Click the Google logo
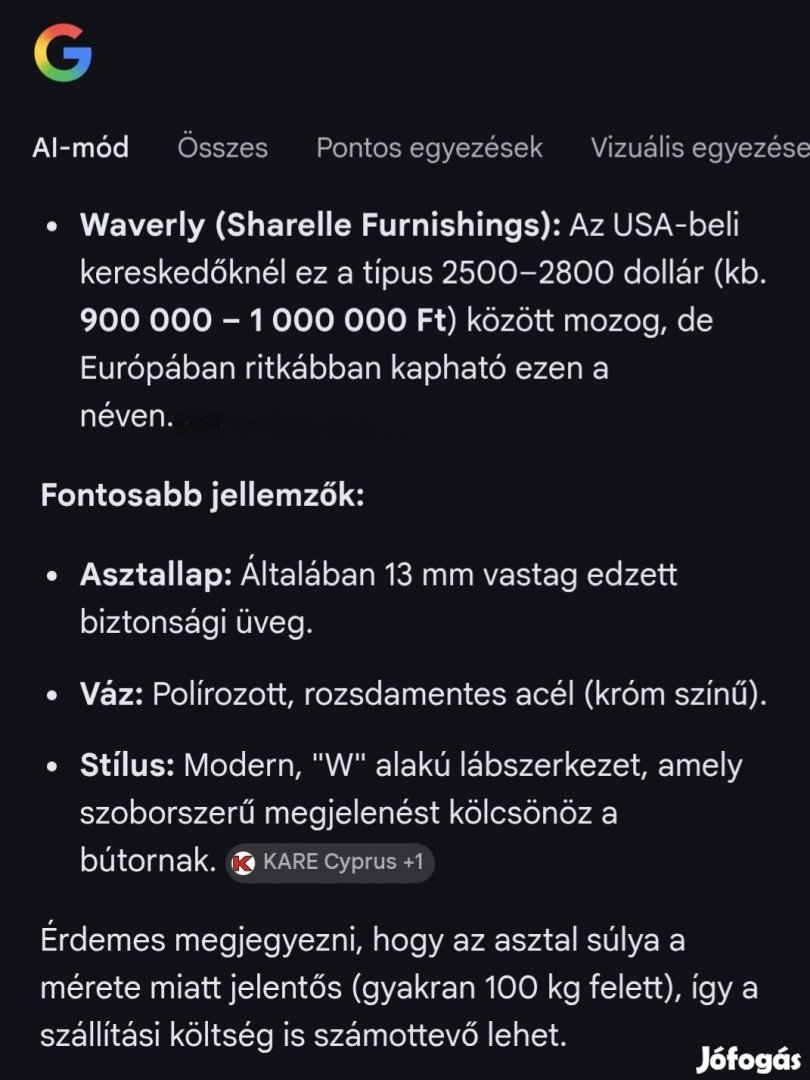This screenshot has height=1080, width=810. [x=62, y=52]
